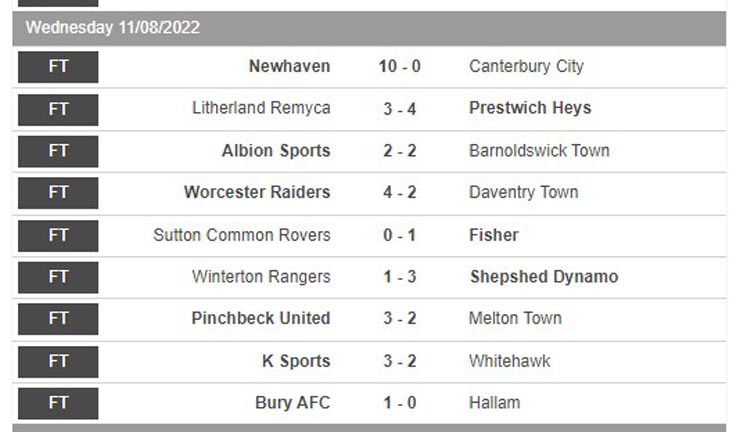Open the Barnoldswick Town team link
The image size is (740, 432).
click(539, 151)
